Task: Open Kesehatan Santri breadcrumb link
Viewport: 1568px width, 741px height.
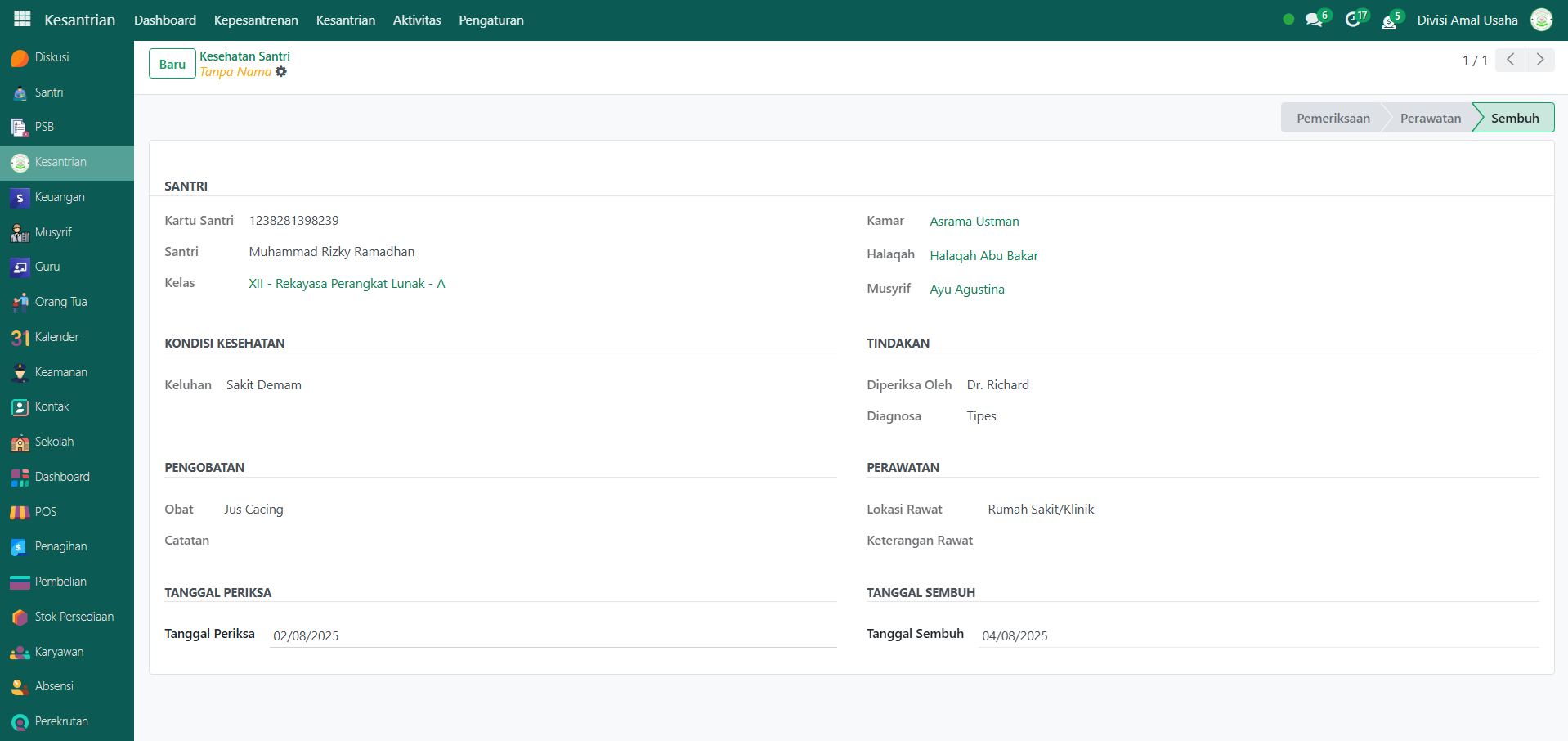Action: 244,56
